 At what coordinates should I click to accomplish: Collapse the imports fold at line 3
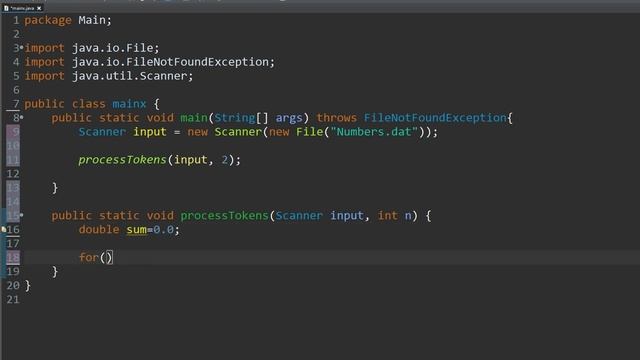pyautogui.click(x=21, y=48)
